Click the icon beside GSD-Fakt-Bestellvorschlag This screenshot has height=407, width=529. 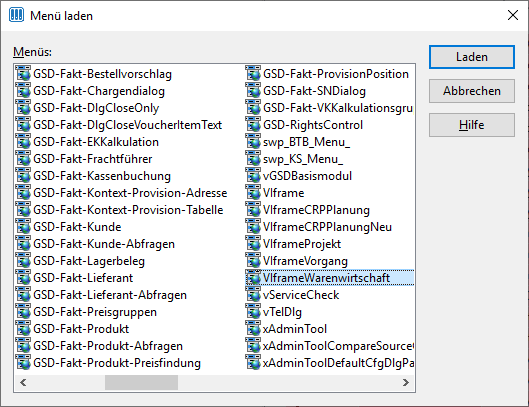(23, 74)
